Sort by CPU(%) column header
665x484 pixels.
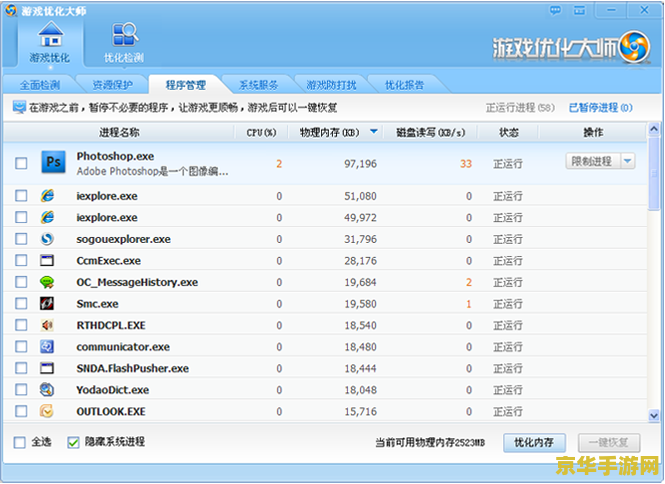[261, 133]
